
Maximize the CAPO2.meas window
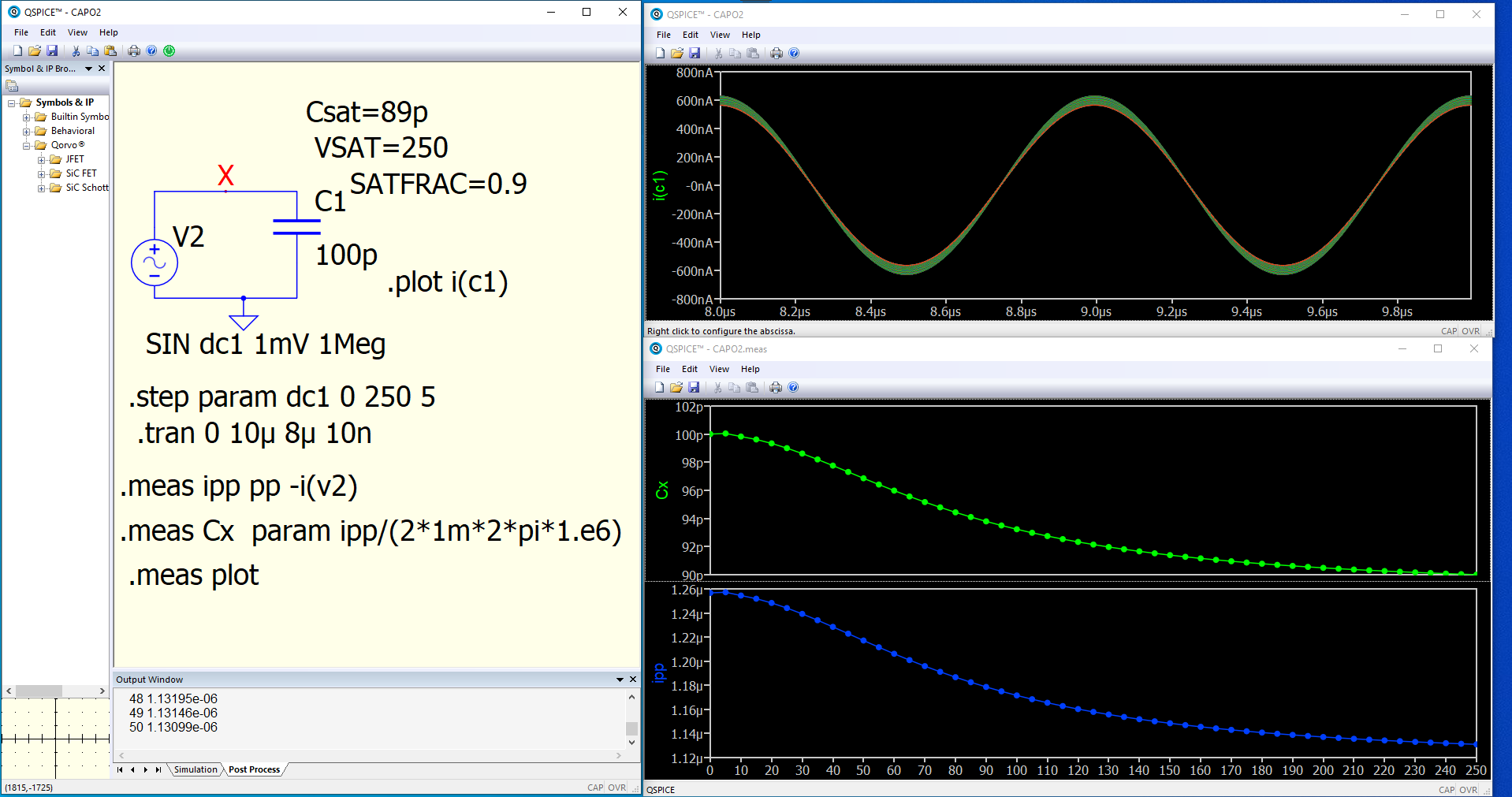pos(1438,348)
